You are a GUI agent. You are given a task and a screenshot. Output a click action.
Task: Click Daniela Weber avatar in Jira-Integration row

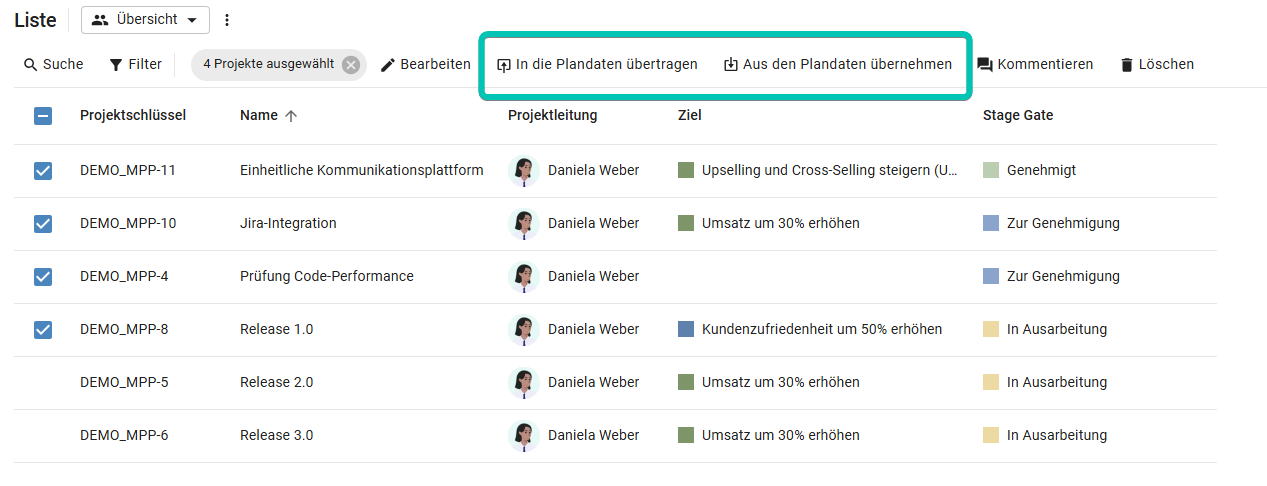coord(523,224)
